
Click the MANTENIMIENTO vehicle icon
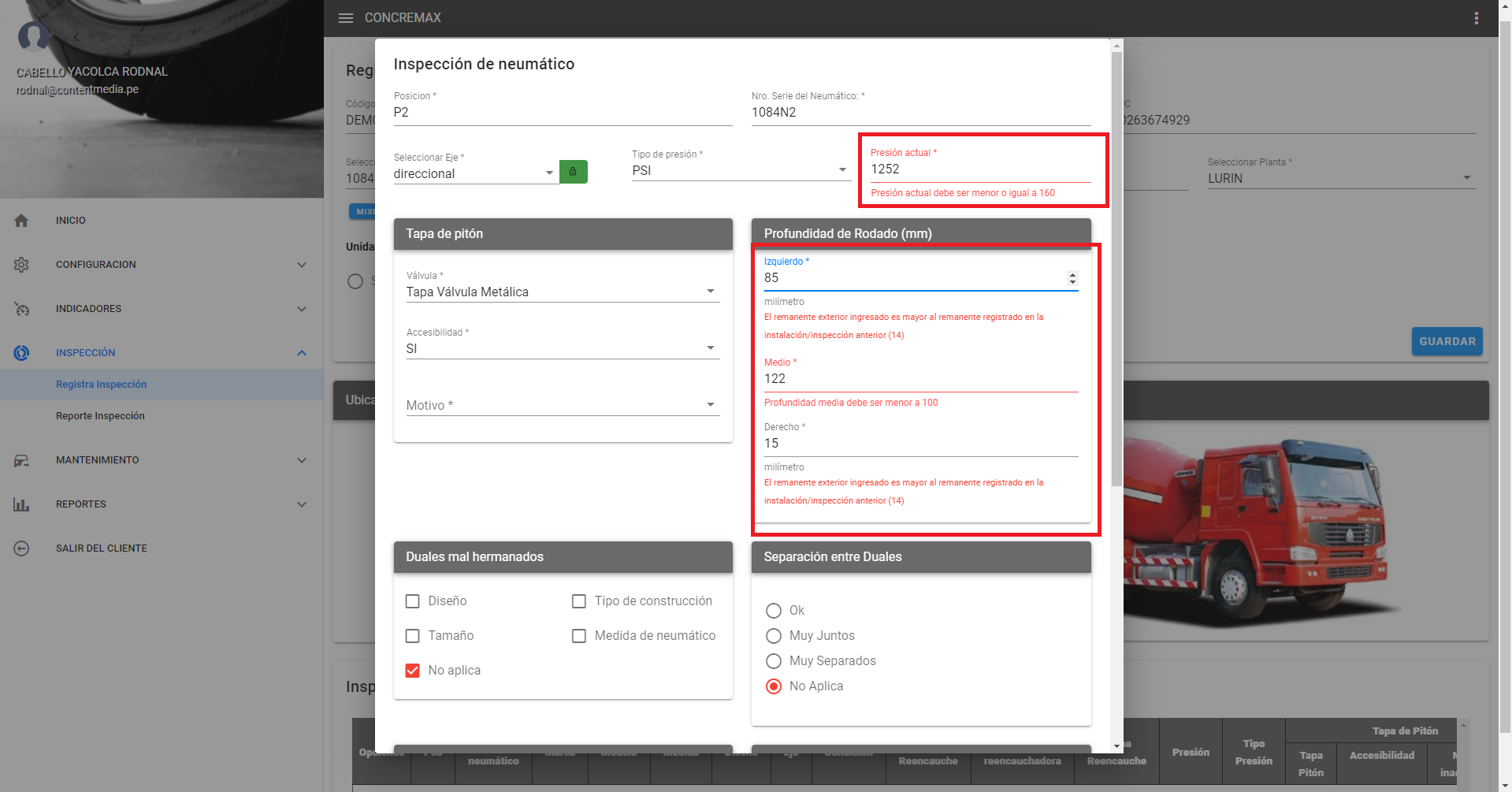[x=21, y=460]
